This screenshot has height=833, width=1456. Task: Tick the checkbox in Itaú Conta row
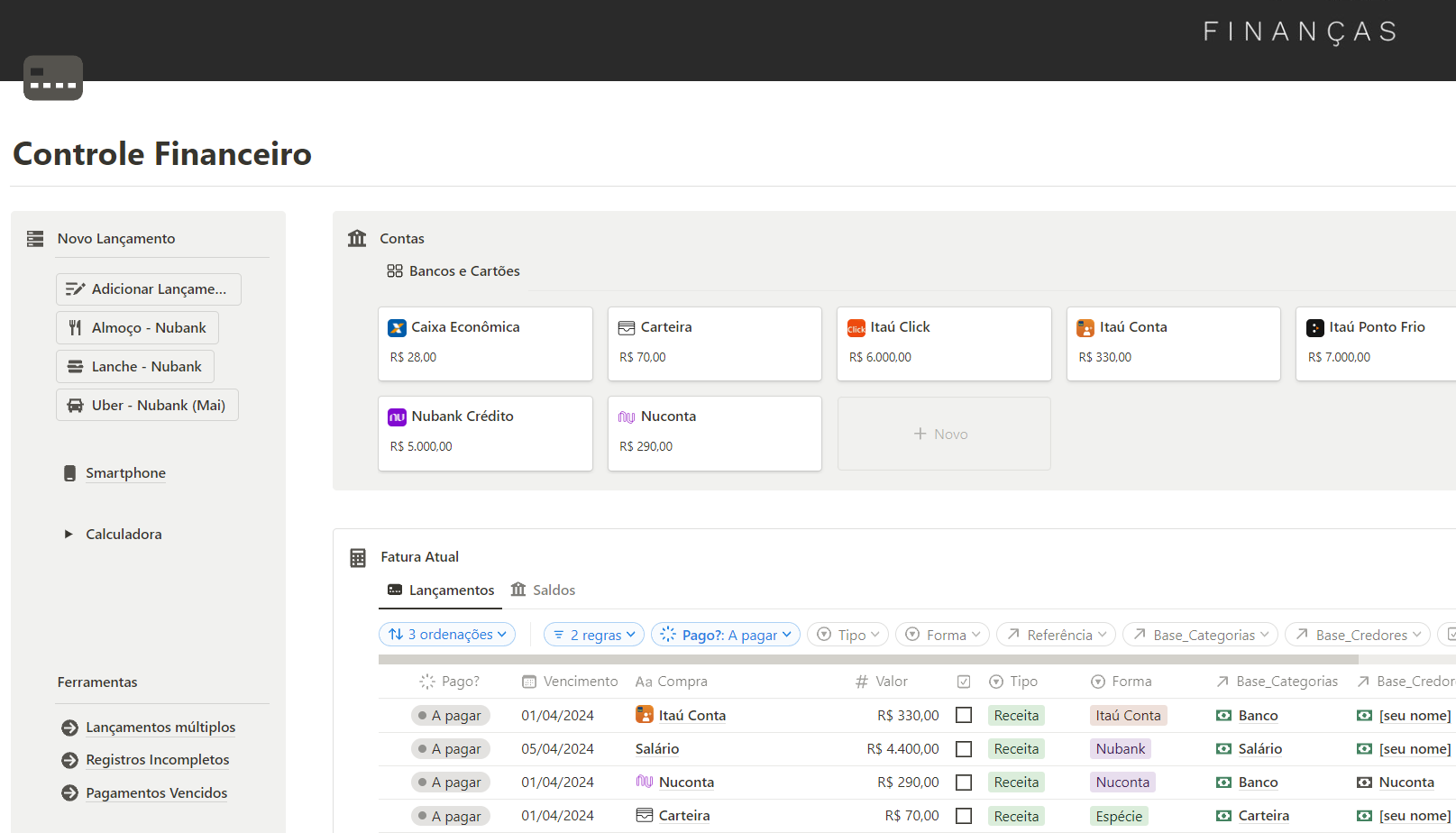coord(964,716)
